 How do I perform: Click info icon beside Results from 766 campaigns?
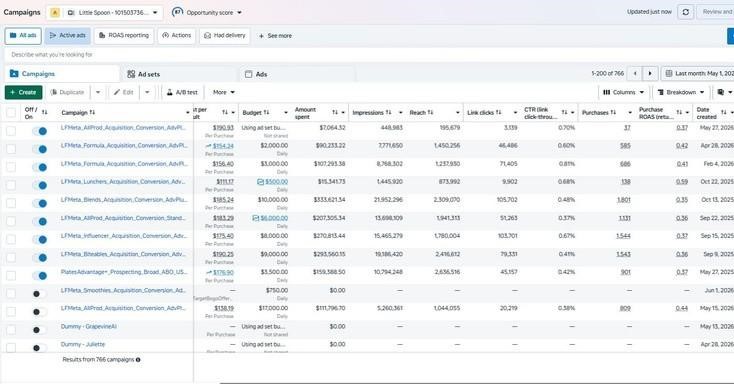pos(138,360)
